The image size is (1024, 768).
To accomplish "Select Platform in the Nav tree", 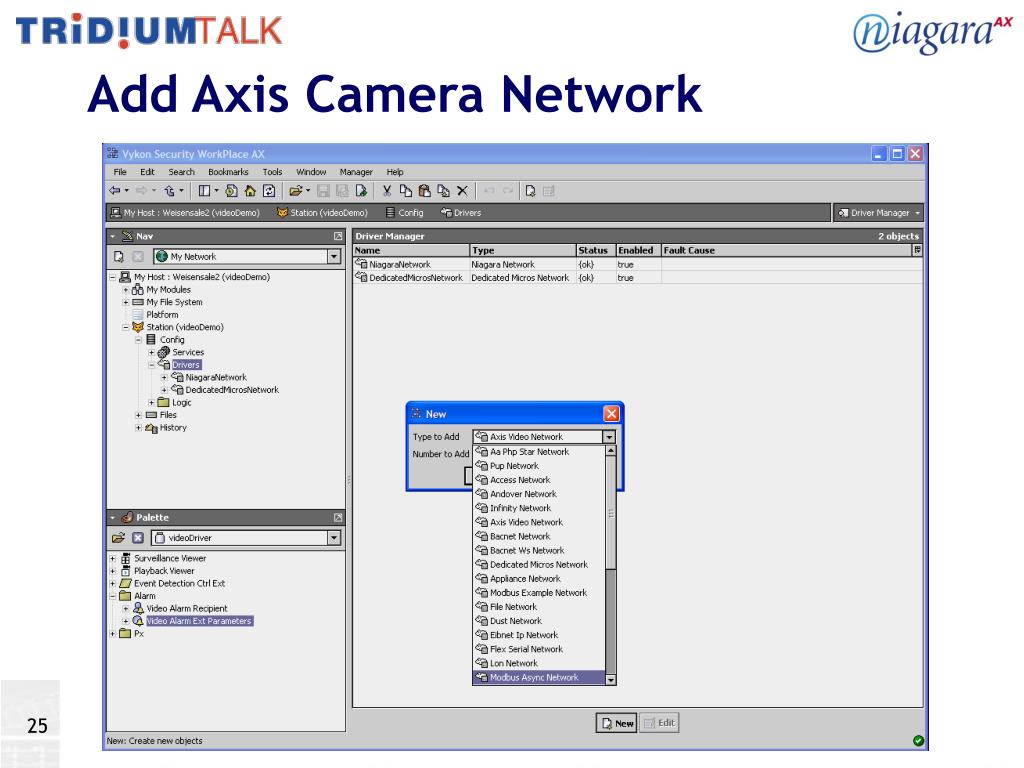I will click(x=162, y=314).
